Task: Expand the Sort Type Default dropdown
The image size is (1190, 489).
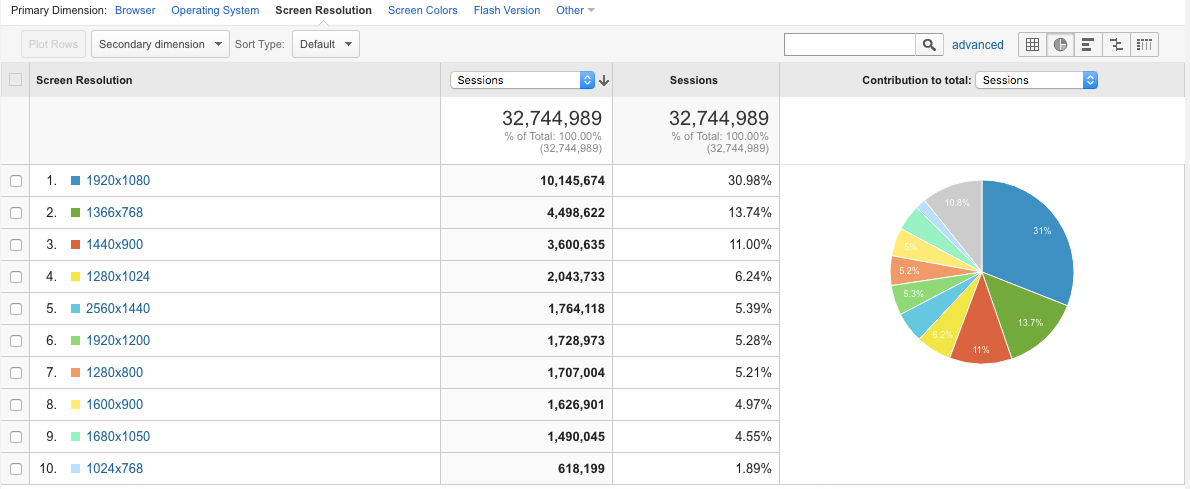Action: [326, 44]
